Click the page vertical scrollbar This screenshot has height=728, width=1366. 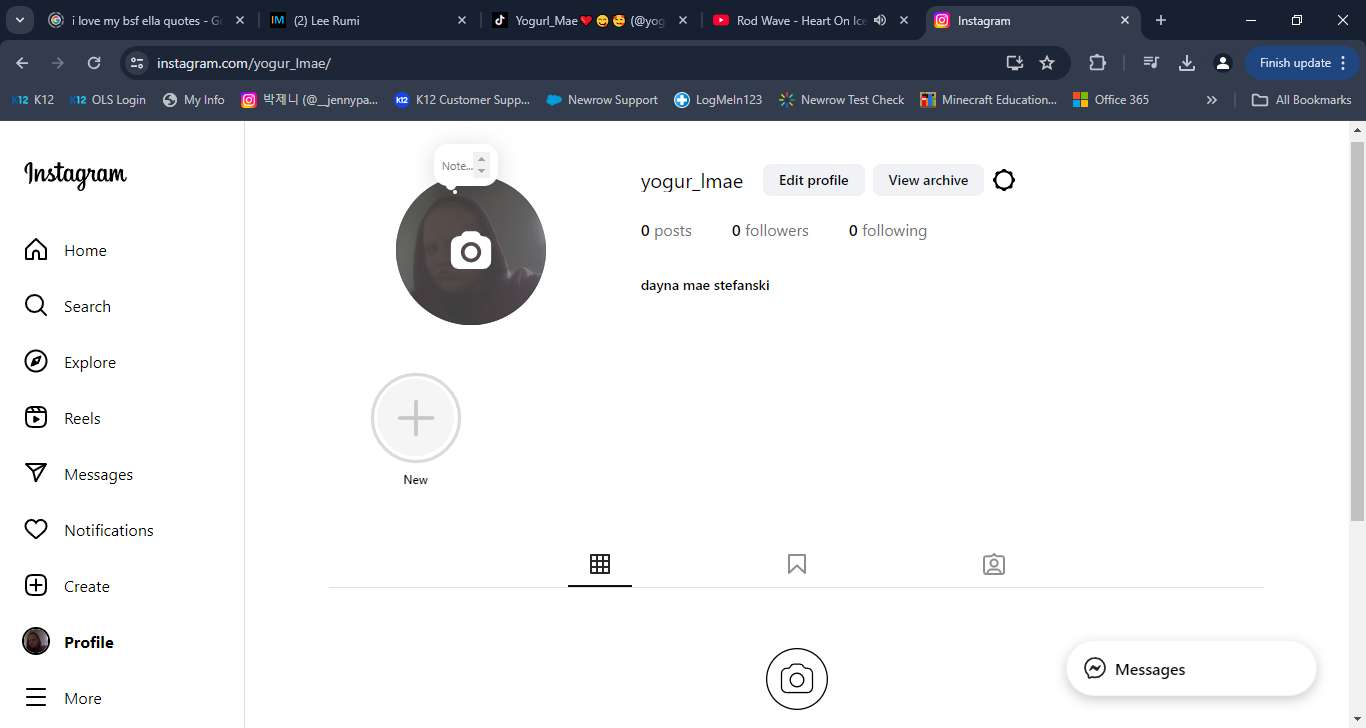[x=1357, y=330]
